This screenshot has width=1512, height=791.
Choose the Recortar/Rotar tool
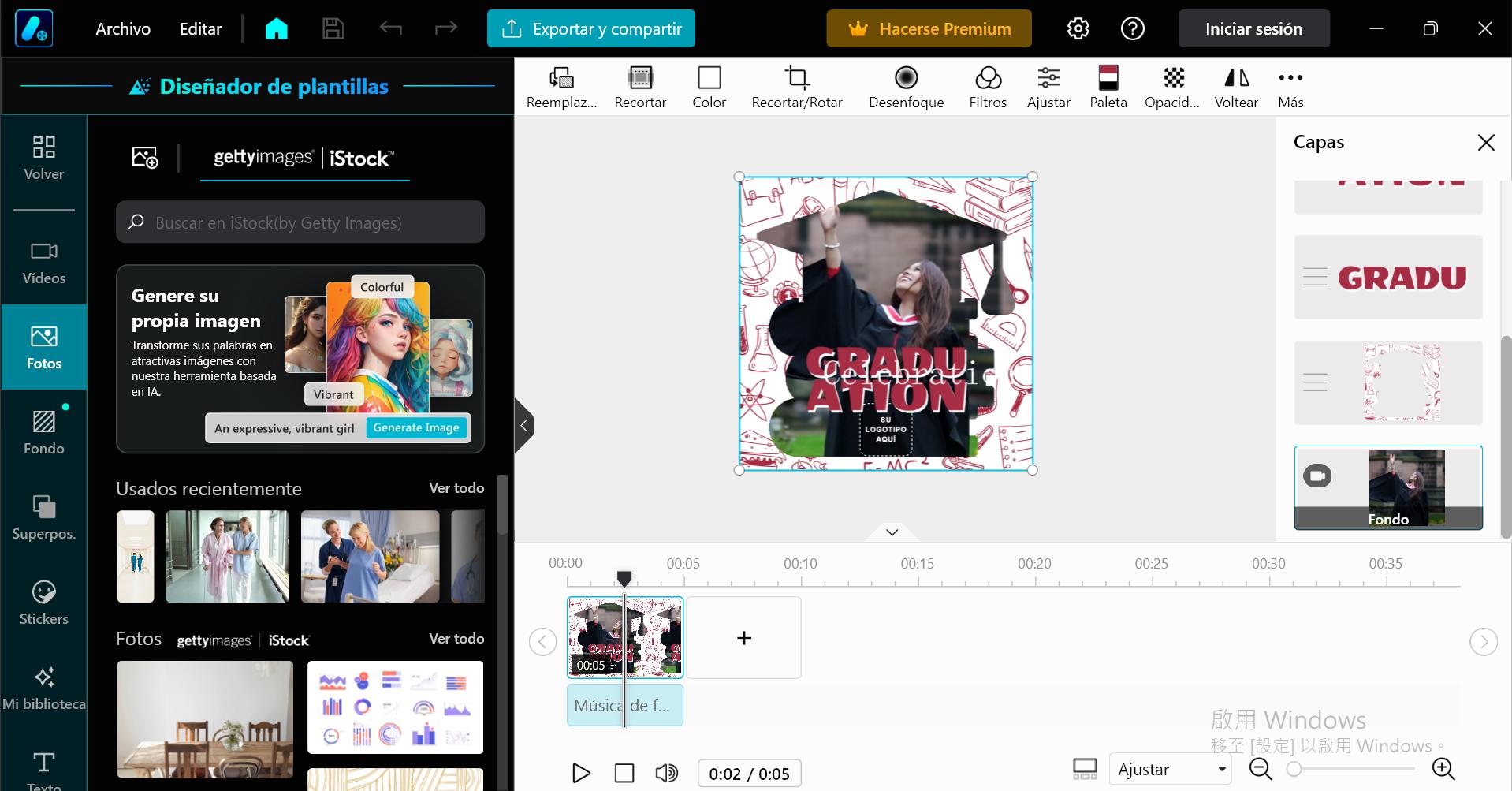click(797, 87)
